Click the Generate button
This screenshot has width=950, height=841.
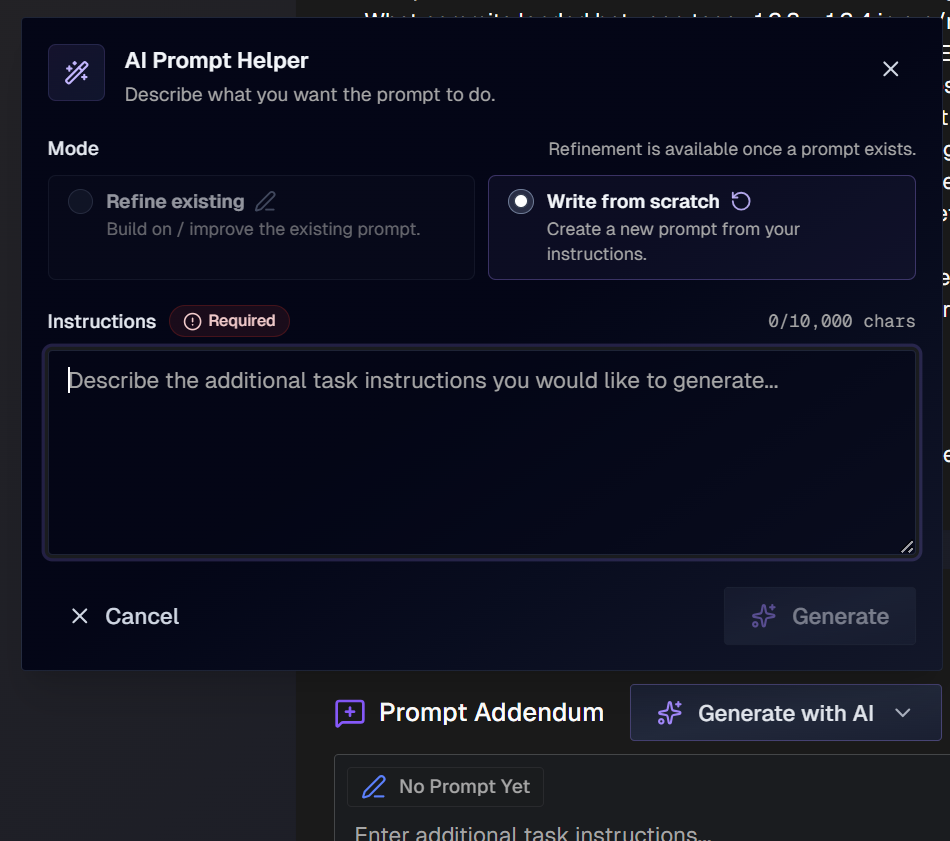(819, 616)
